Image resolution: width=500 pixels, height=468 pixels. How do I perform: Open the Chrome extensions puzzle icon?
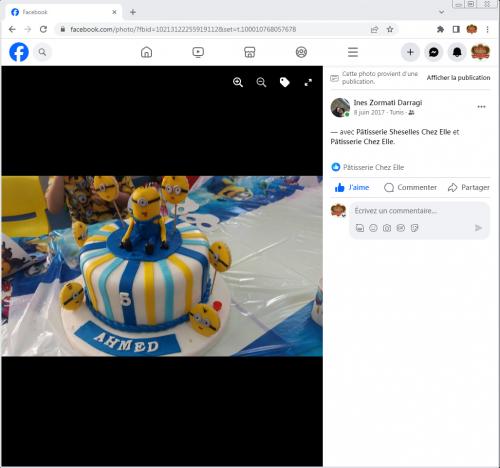point(440,29)
